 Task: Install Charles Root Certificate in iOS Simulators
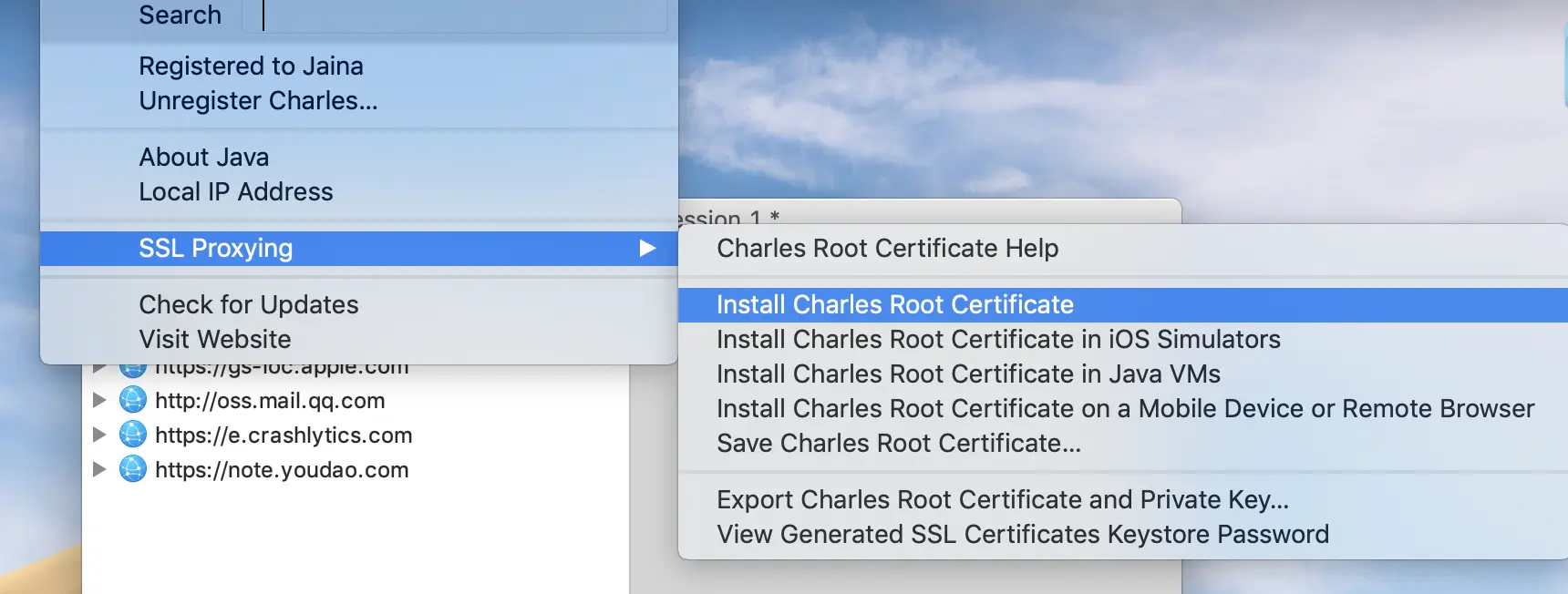click(x=1123, y=339)
